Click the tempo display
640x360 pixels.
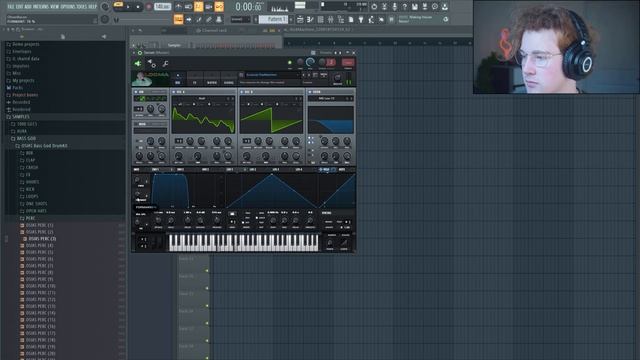coord(162,7)
